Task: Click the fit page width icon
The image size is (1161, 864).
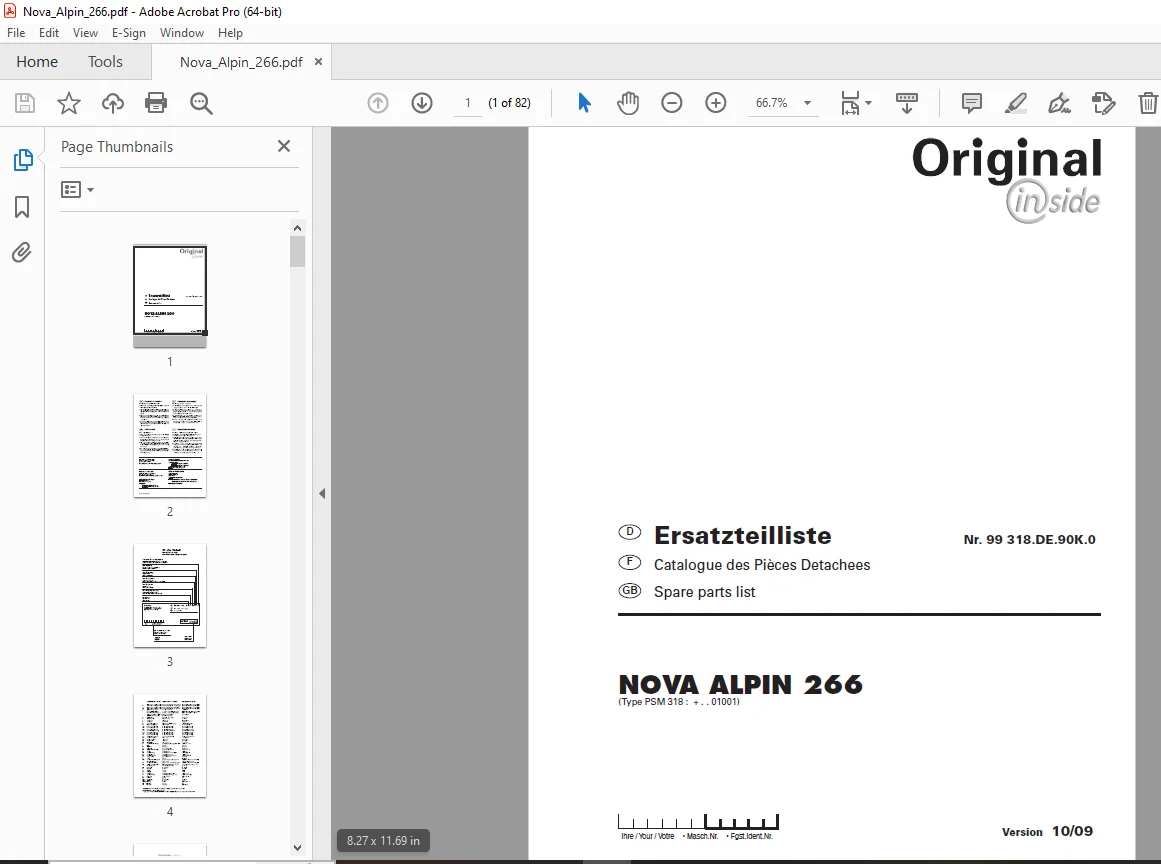Action: coord(850,103)
